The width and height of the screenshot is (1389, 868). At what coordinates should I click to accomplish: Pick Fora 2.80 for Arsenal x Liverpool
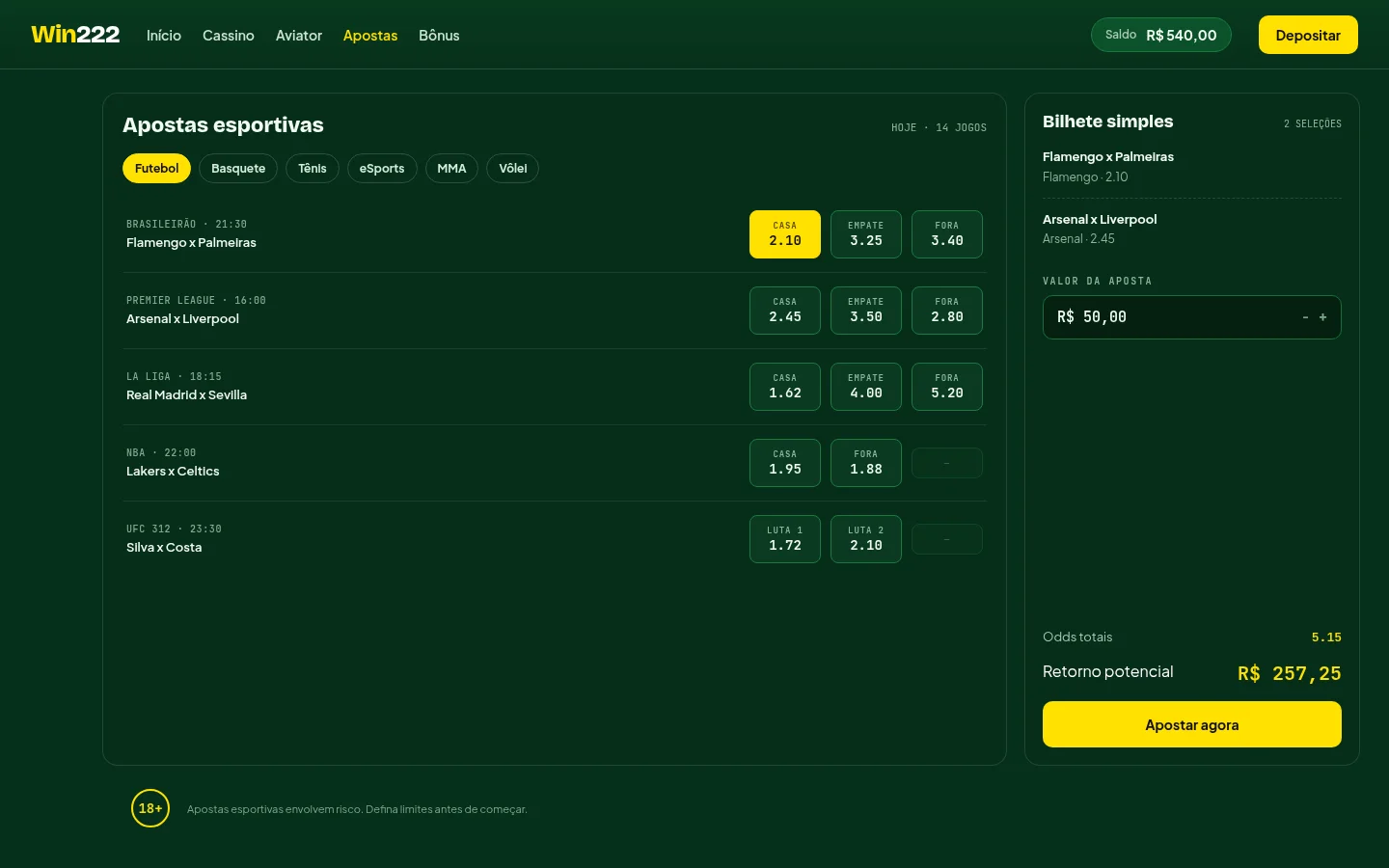947,311
